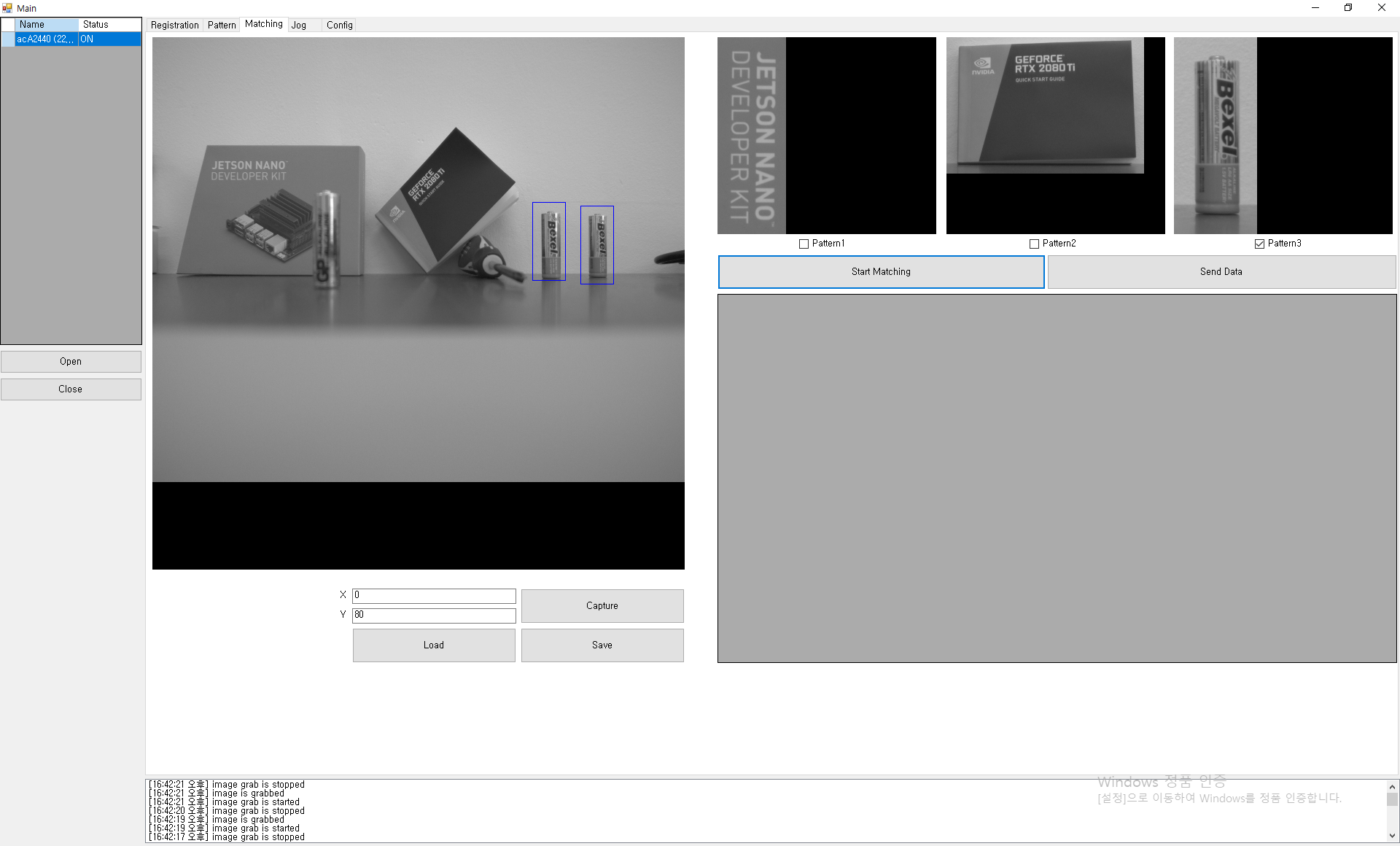1400x846 pixels.
Task: Click the empty matching results panel
Action: coord(1057,478)
